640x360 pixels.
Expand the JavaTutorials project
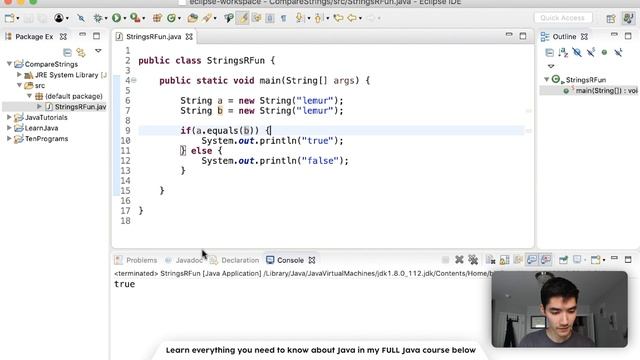(x=9, y=117)
